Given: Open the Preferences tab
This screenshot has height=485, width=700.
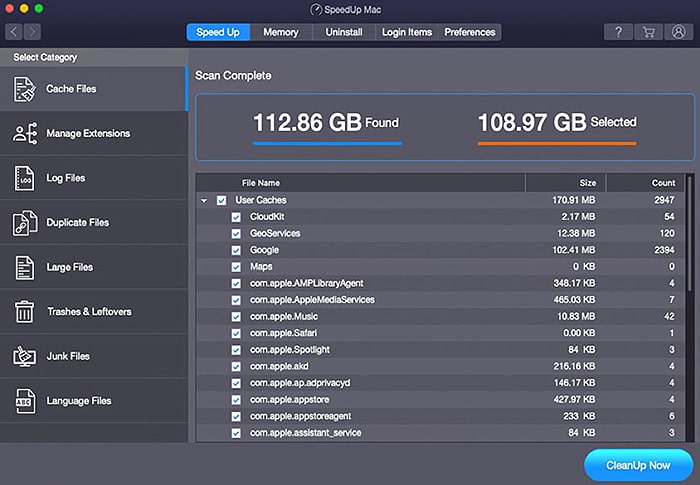Looking at the screenshot, I should [470, 32].
